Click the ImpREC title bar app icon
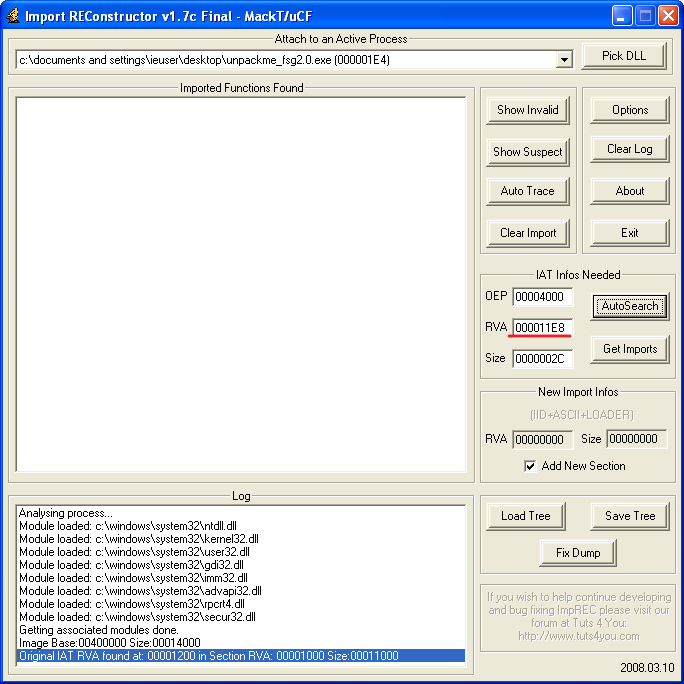 coord(13,16)
